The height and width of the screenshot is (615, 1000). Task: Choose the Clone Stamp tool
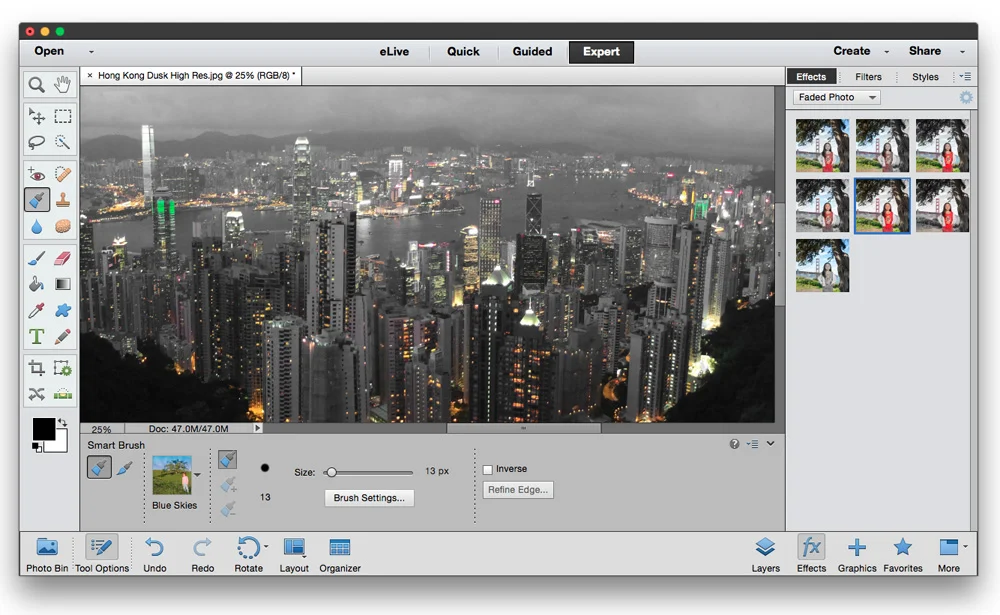coord(62,199)
